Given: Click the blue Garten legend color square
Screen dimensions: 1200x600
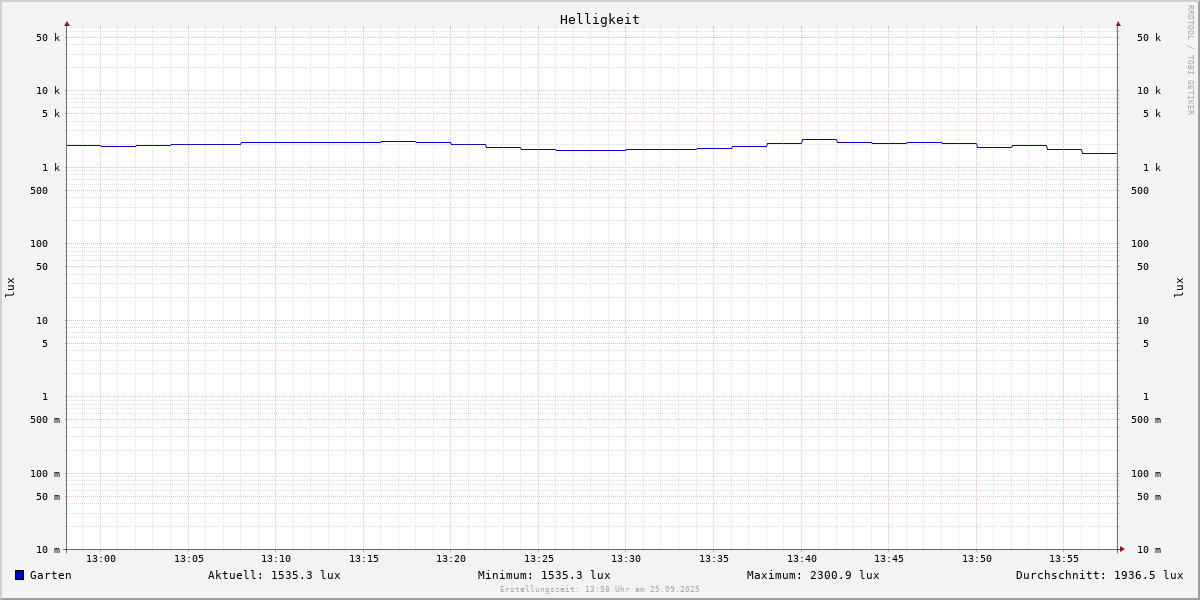Looking at the screenshot, I should pos(19,575).
